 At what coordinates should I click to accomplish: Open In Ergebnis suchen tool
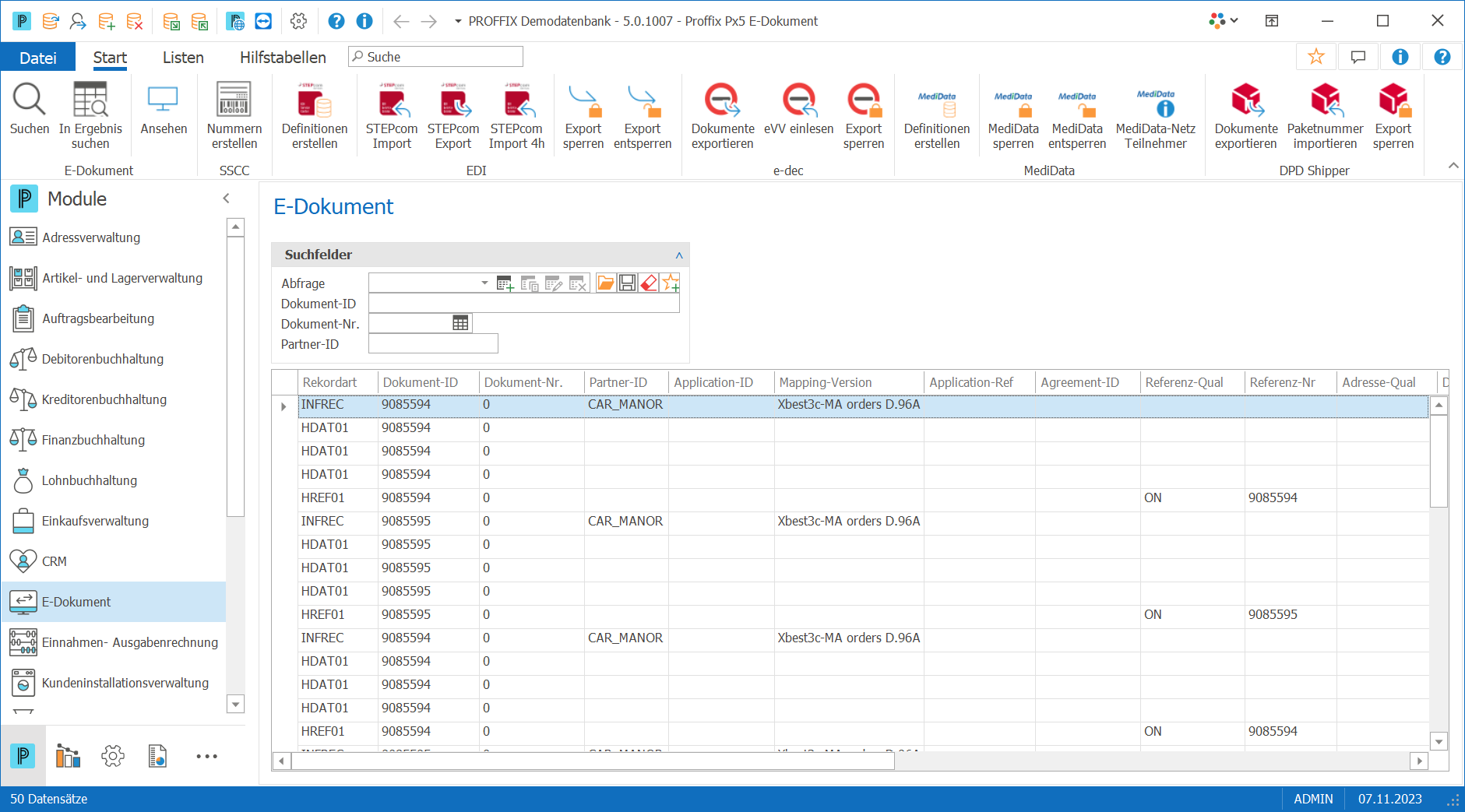coord(90,115)
